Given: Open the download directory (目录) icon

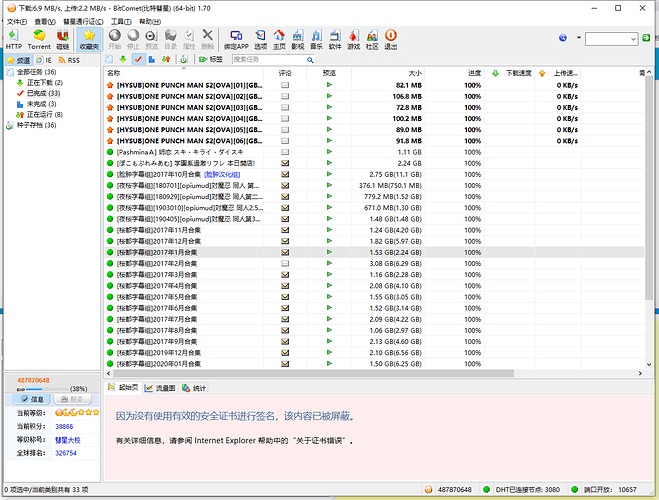Looking at the screenshot, I should click(x=170, y=39).
